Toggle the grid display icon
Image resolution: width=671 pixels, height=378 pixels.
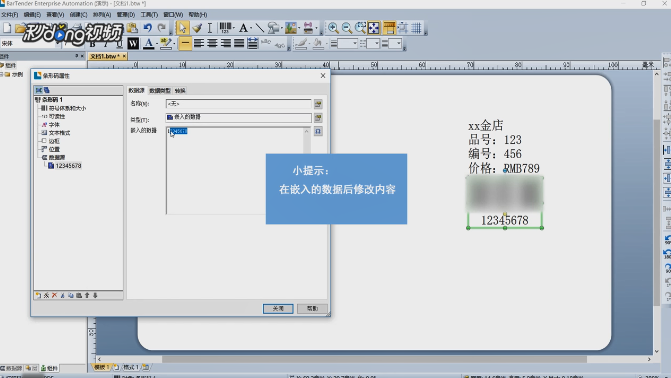click(416, 28)
